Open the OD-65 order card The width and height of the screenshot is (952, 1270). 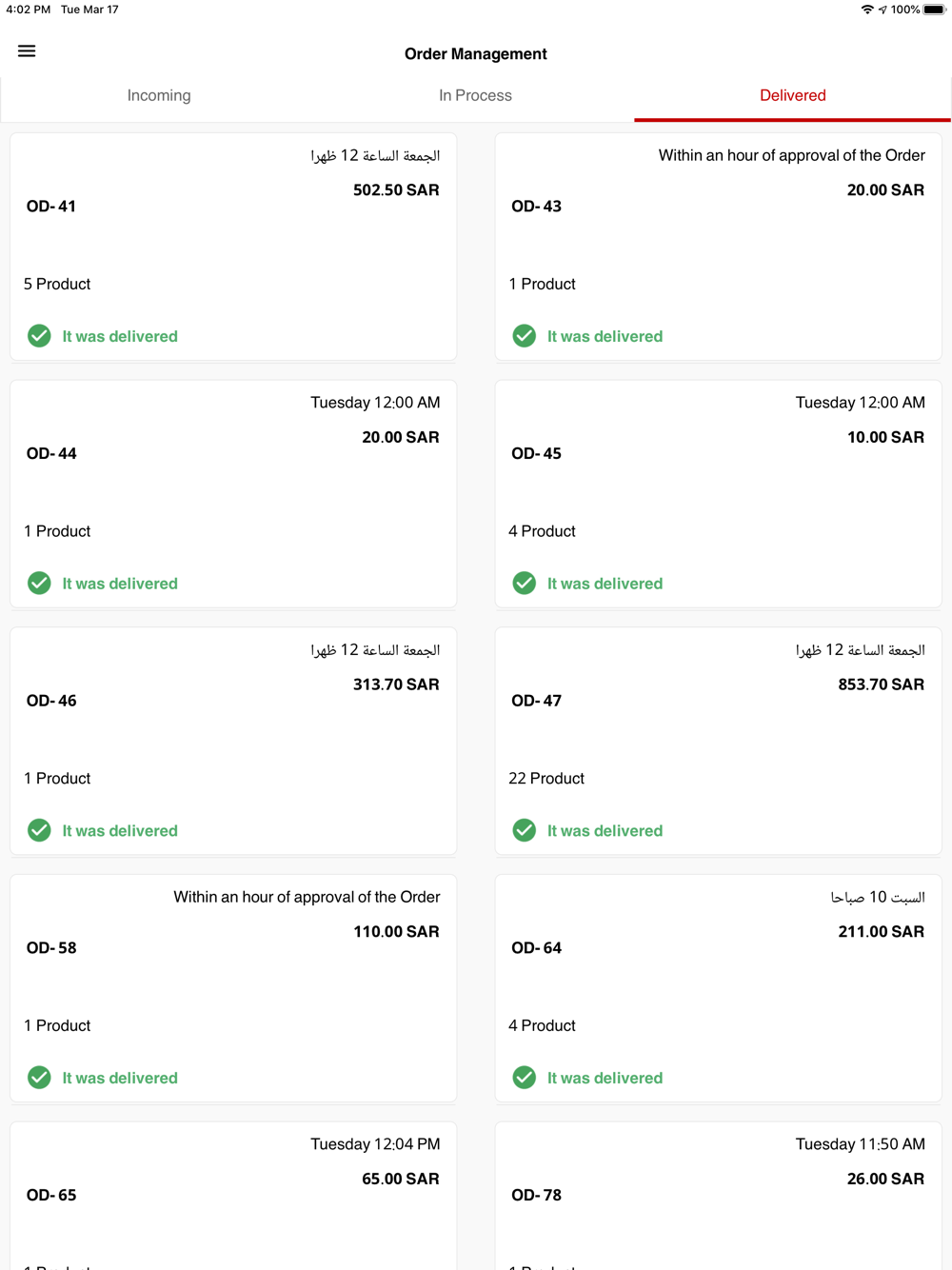(x=233, y=1196)
